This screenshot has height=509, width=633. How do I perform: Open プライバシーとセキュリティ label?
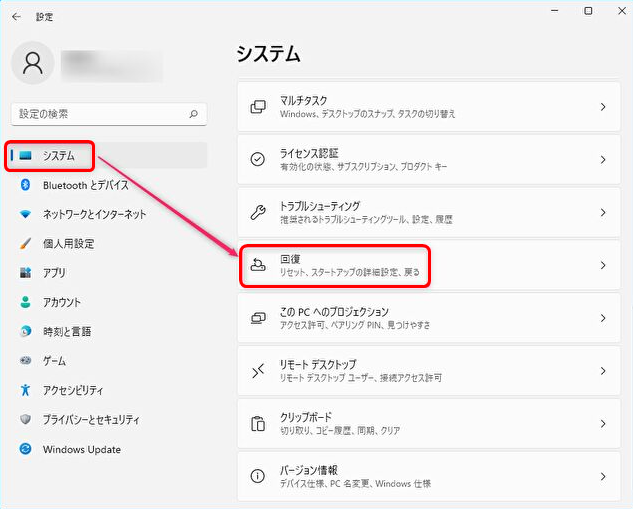(91, 420)
